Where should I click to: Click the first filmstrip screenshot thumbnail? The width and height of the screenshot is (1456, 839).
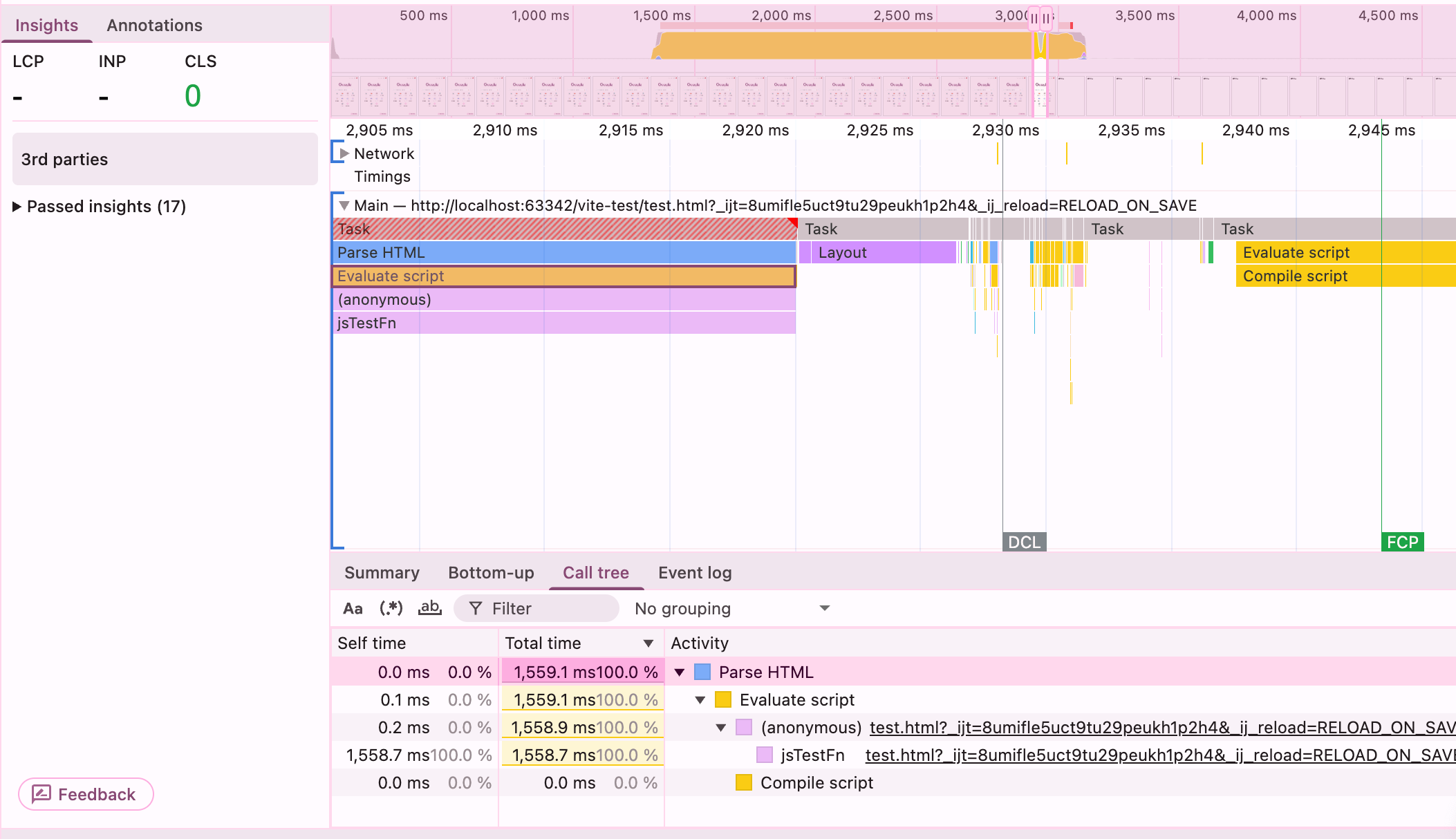346,96
